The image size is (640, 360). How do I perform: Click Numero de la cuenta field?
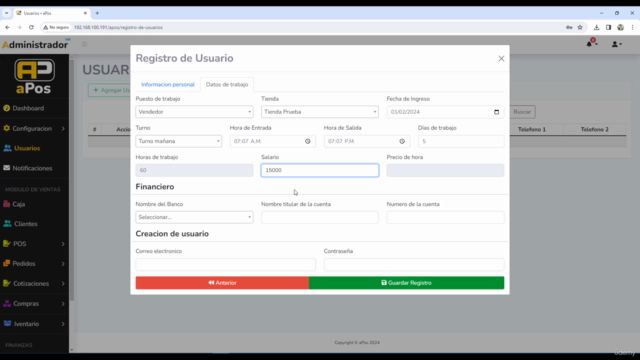(445, 217)
